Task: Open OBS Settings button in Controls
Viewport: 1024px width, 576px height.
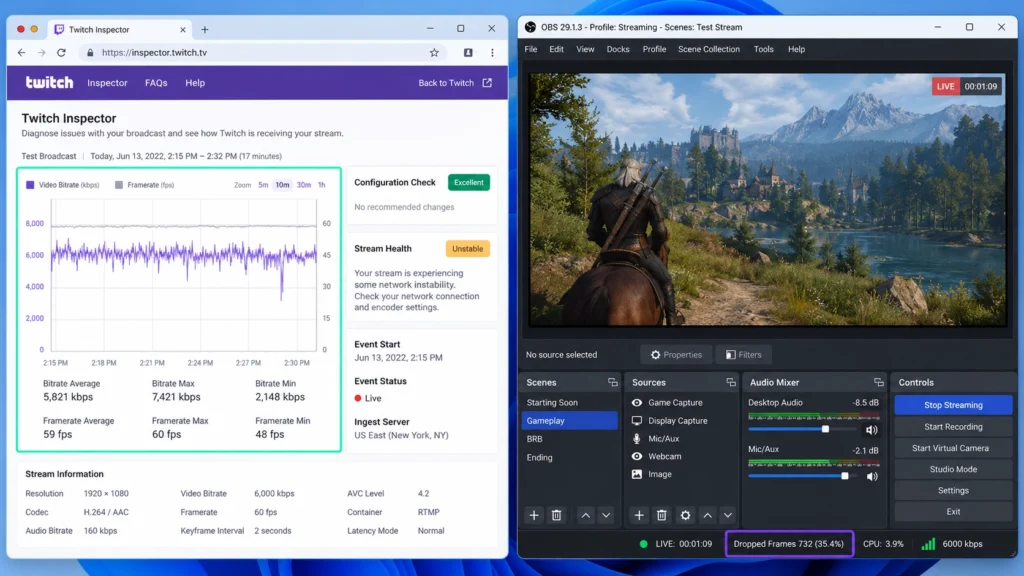Action: (953, 490)
